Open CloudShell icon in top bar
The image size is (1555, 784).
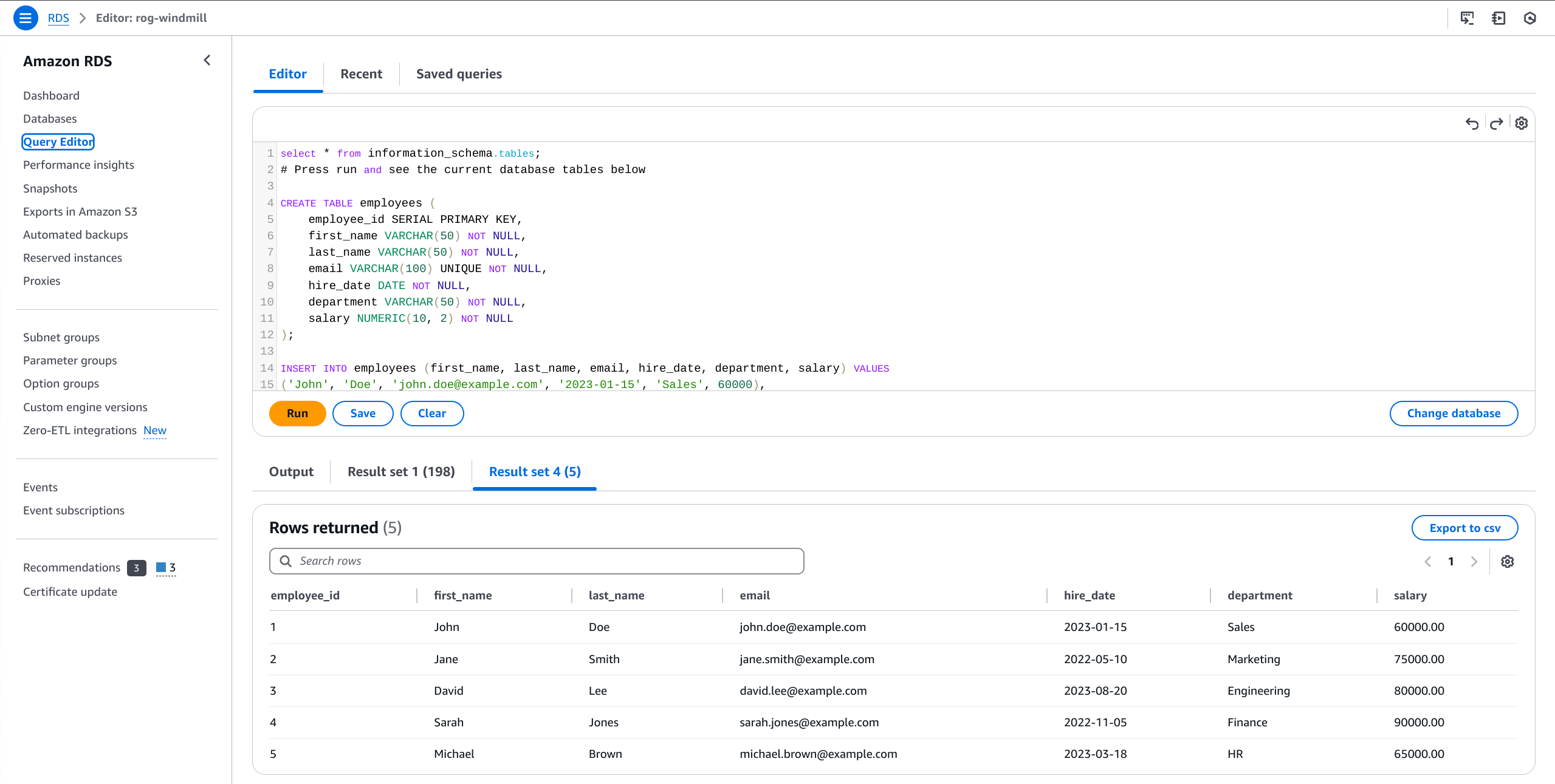pos(1467,18)
